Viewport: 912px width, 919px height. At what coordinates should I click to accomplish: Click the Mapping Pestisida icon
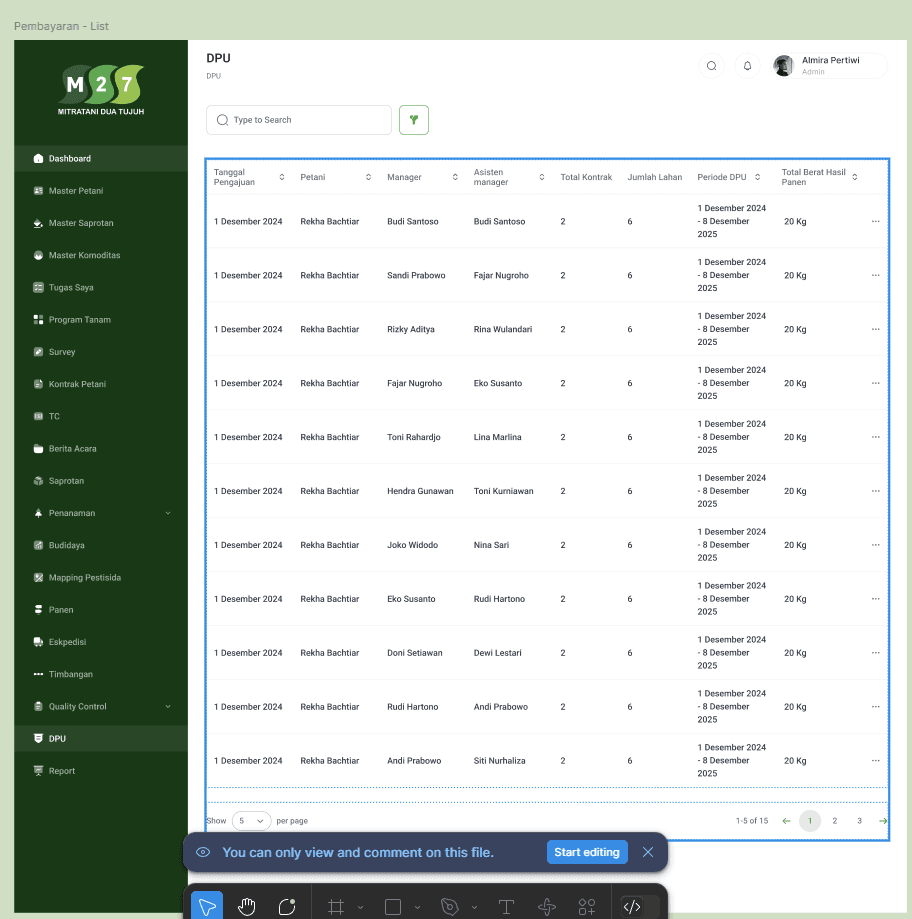point(38,577)
